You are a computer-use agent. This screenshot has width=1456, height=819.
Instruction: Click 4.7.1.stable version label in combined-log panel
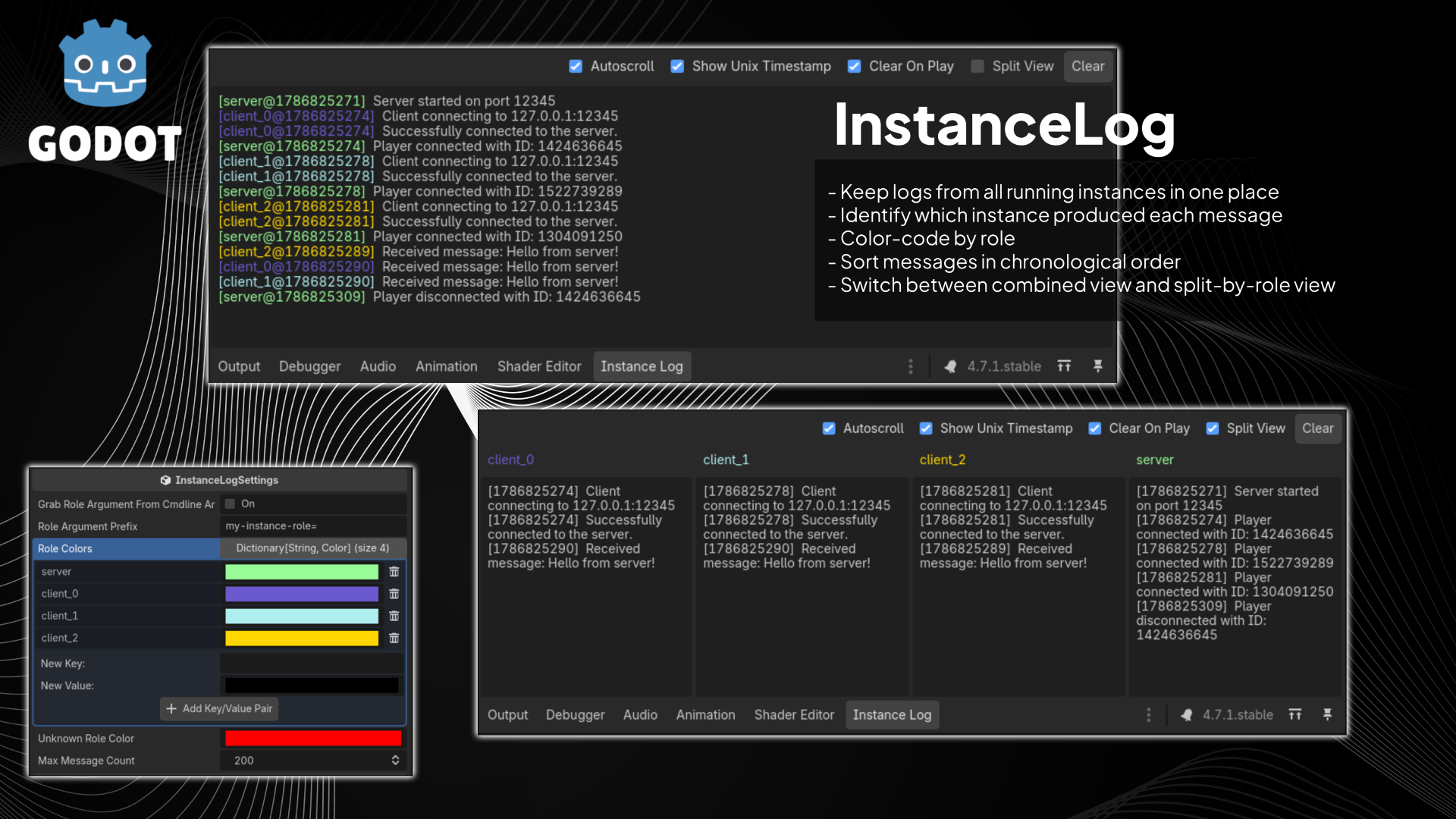(x=1004, y=366)
